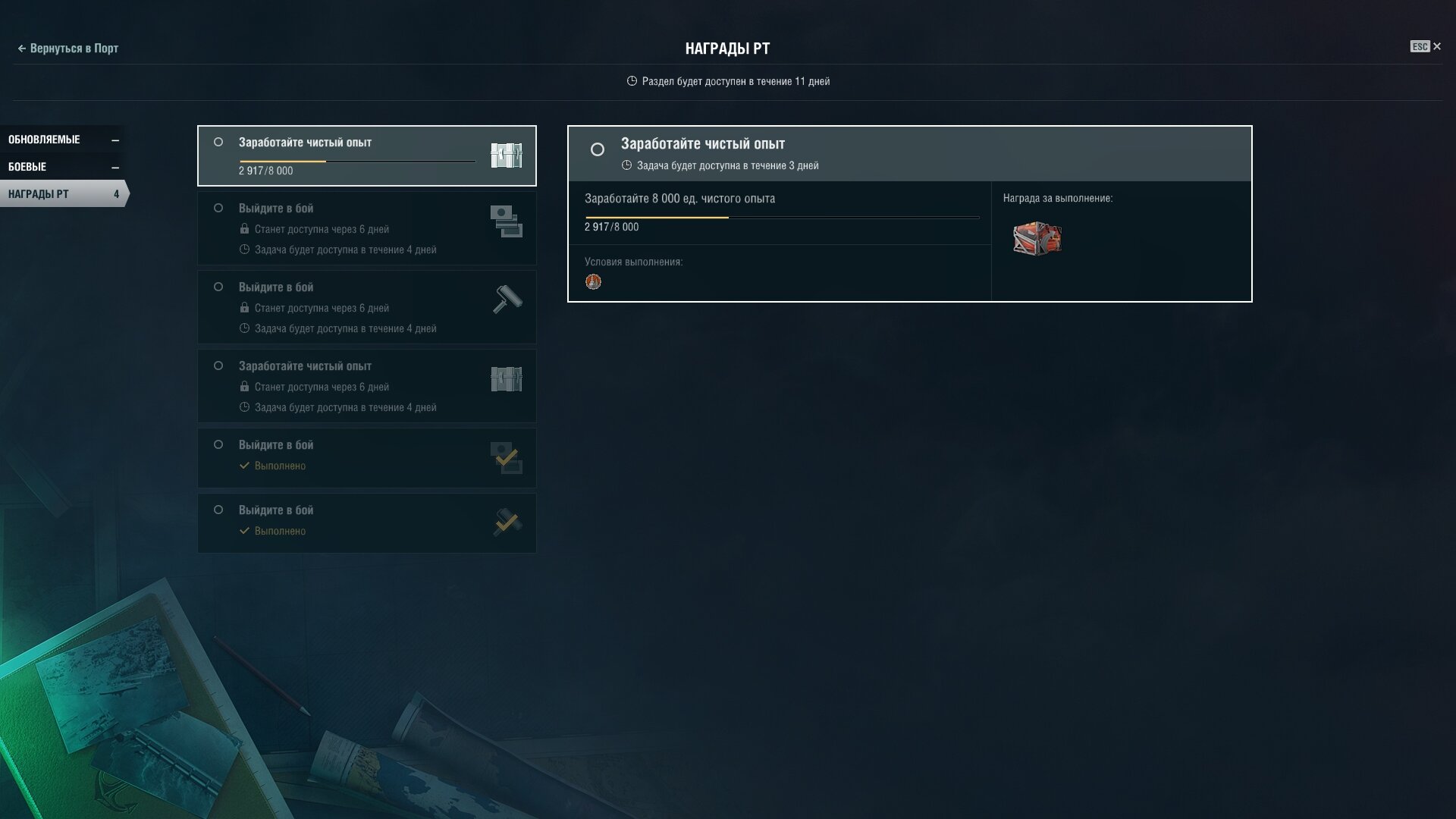Screen dimensions: 1456x819
Task: Close the screen with ESC button
Action: (x=1426, y=46)
